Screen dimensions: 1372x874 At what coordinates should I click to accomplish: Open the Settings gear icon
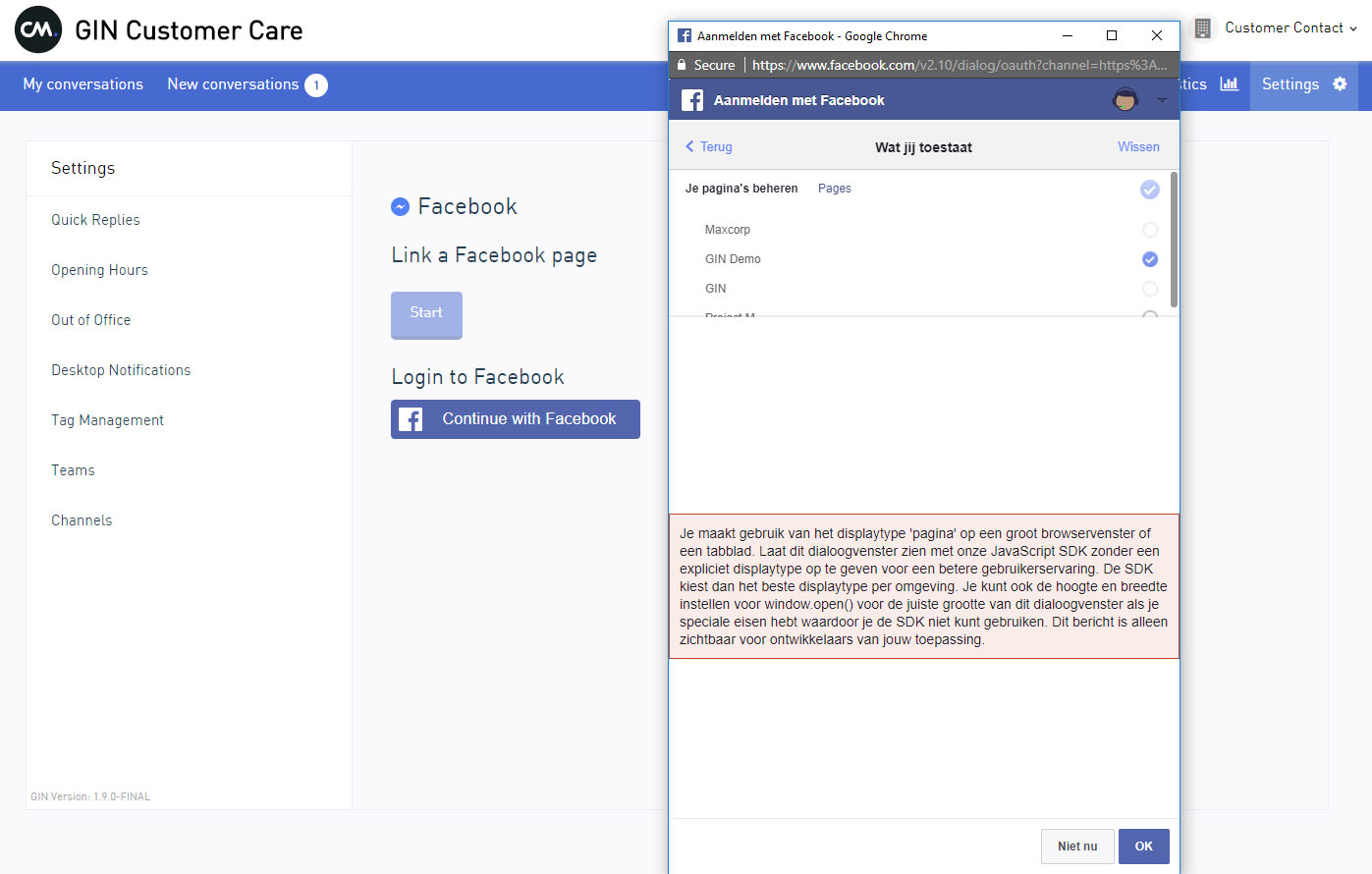(x=1340, y=84)
